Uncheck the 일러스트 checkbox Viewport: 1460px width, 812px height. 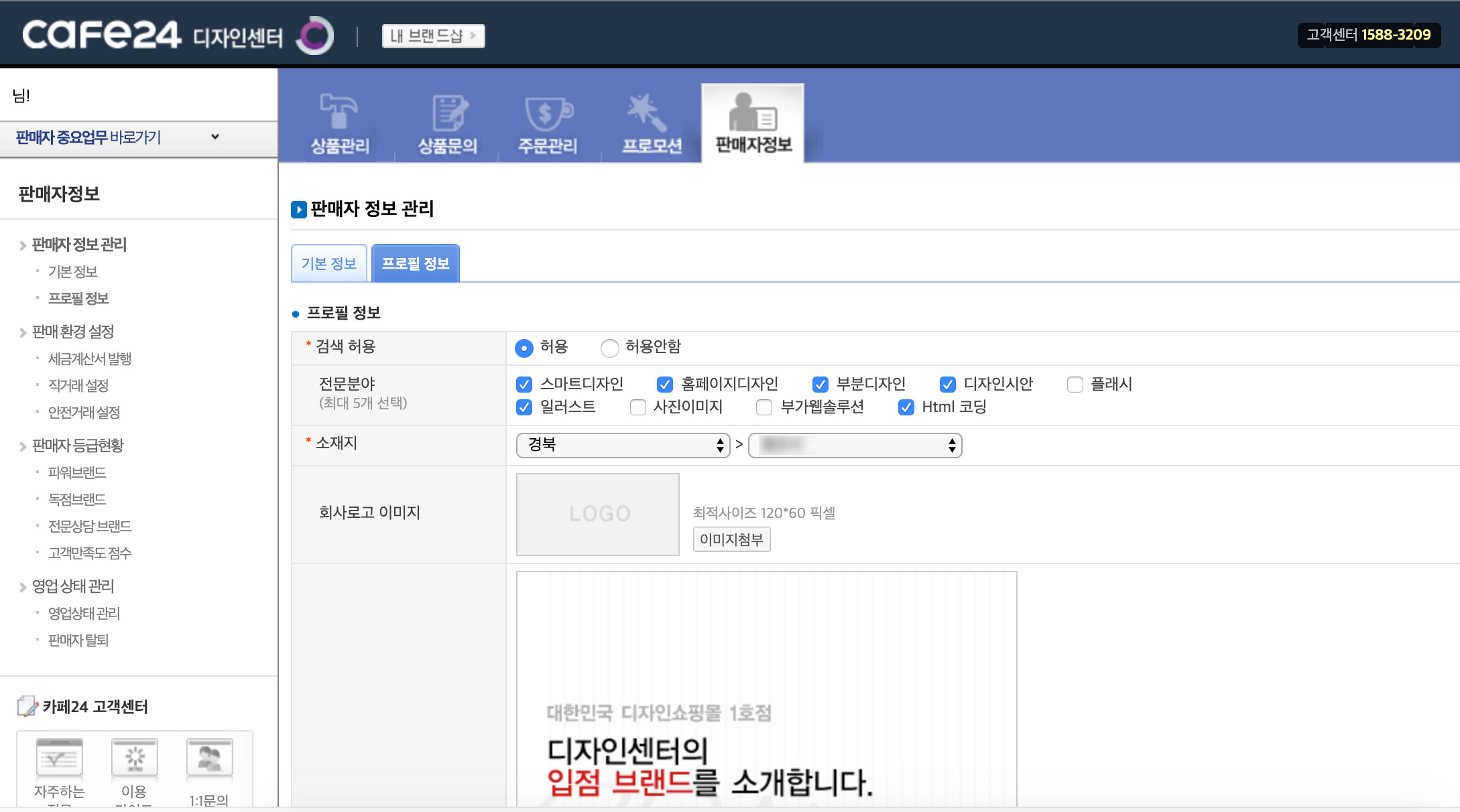pyautogui.click(x=524, y=407)
